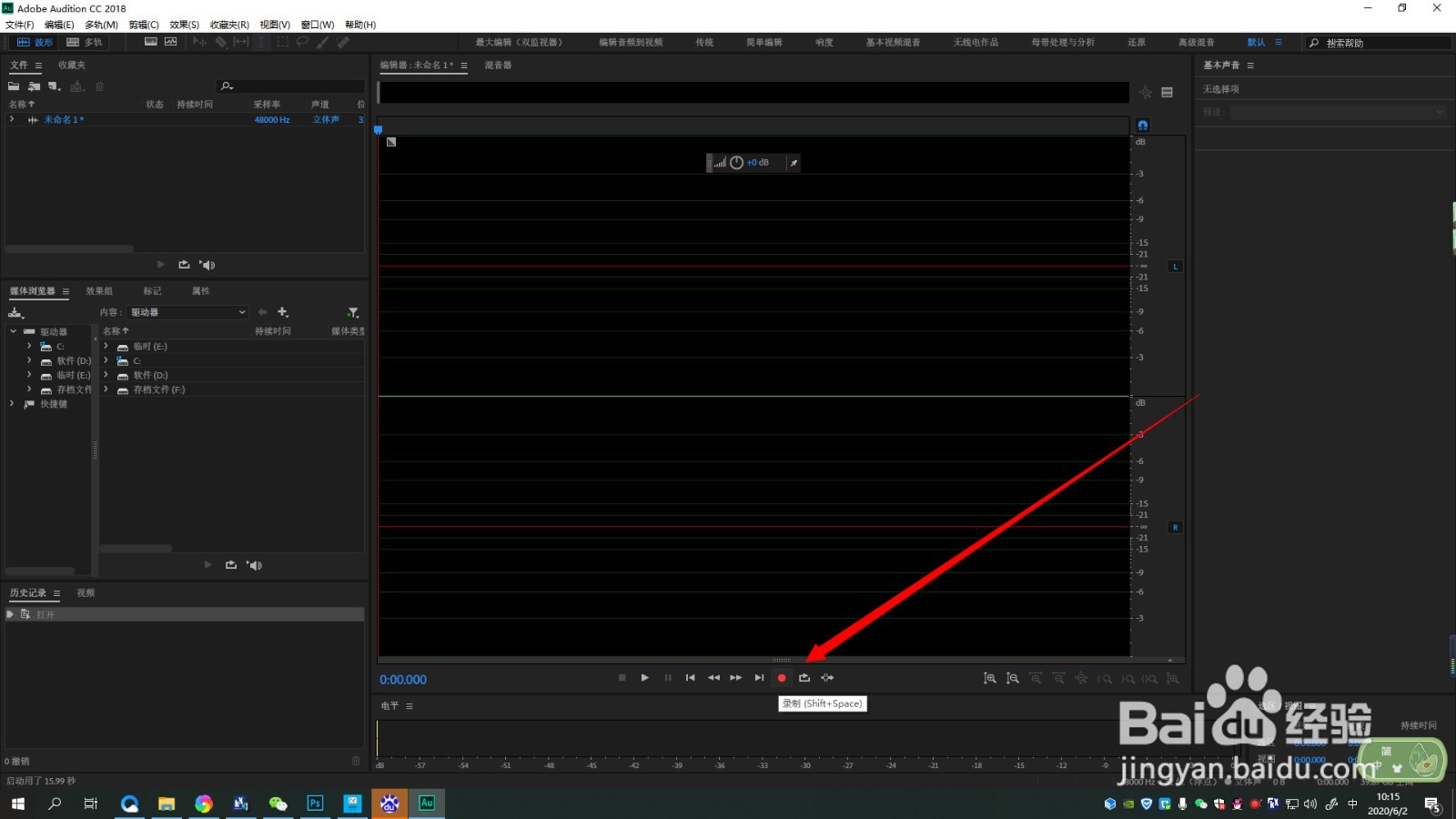Stop playback in the editor transport
The image size is (1456, 819).
tap(622, 678)
